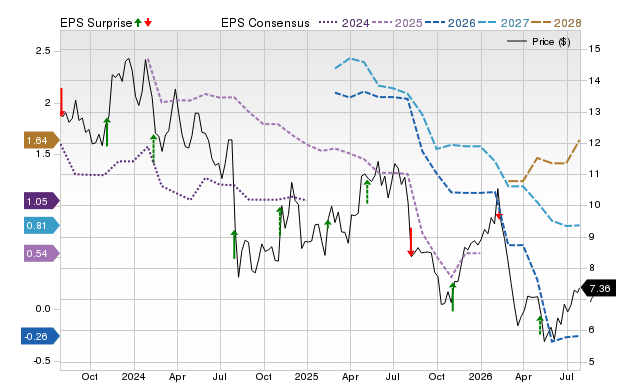This screenshot has height=382, width=640.
Task: Click the 2027 EPS consensus legend entry
Action: (x=503, y=23)
